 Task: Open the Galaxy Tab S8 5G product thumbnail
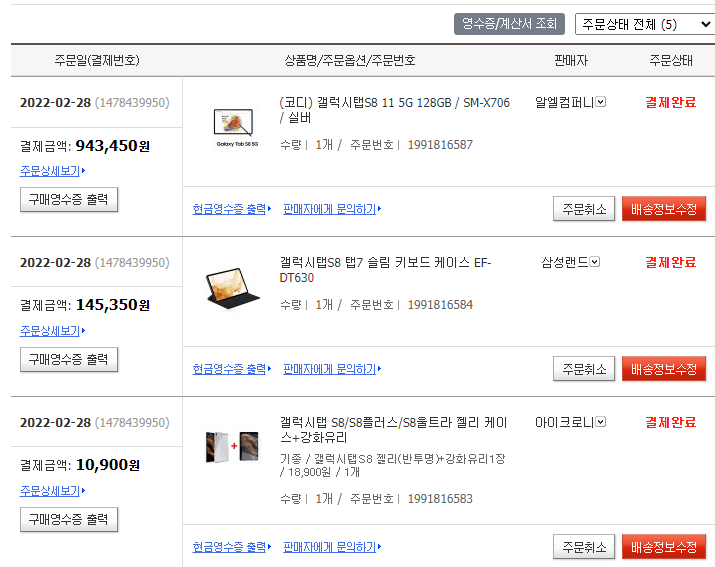click(233, 127)
